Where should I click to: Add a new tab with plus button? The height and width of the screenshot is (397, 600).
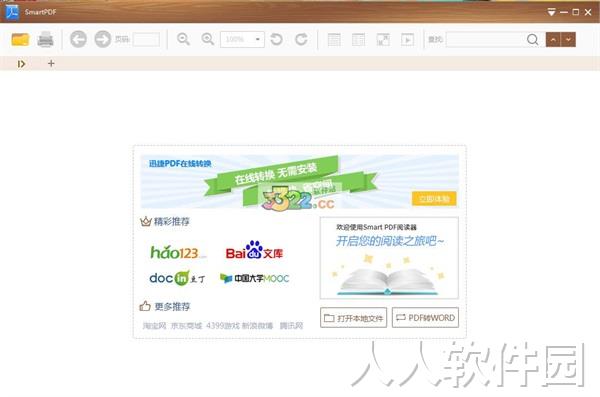[51, 64]
